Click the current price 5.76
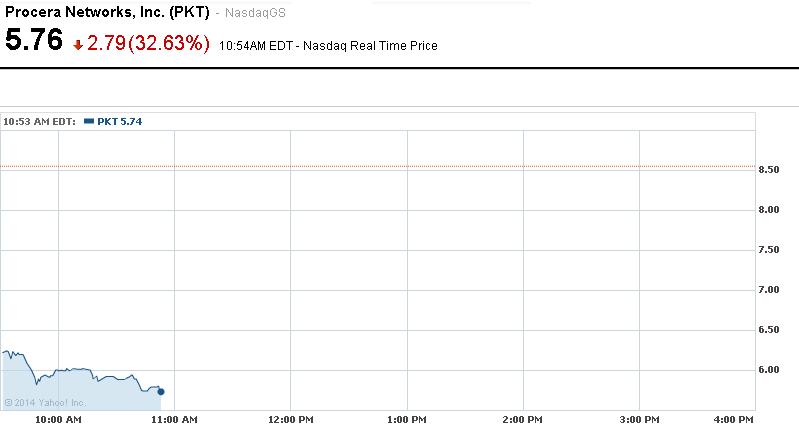The image size is (799, 428). (x=34, y=41)
